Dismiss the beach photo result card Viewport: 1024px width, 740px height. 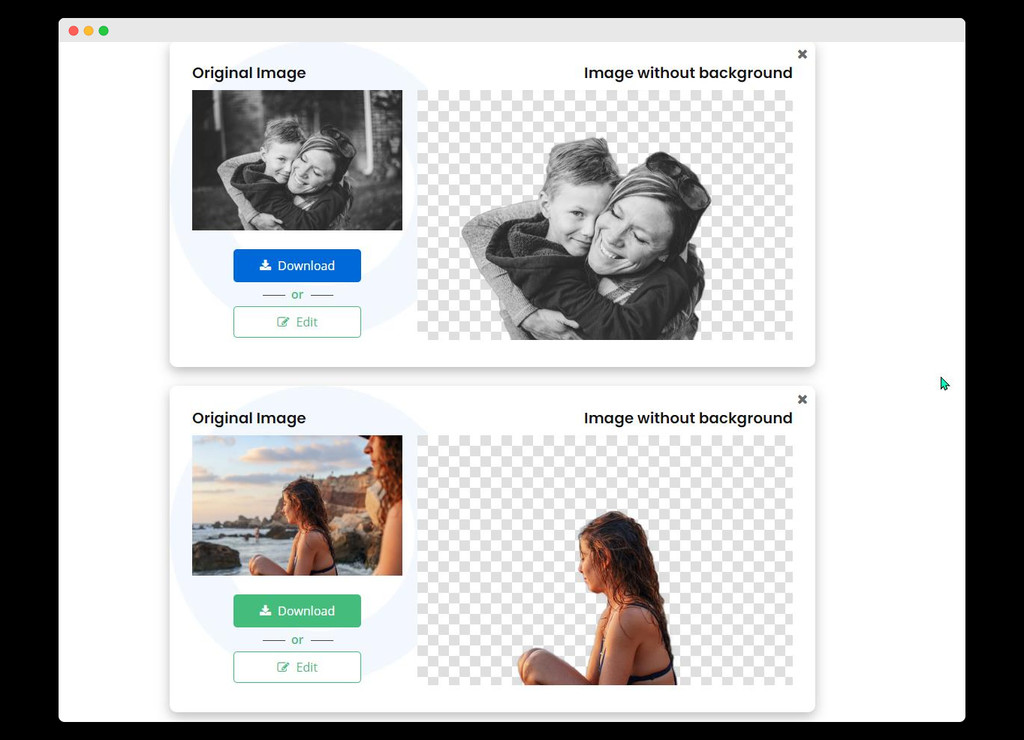(802, 399)
